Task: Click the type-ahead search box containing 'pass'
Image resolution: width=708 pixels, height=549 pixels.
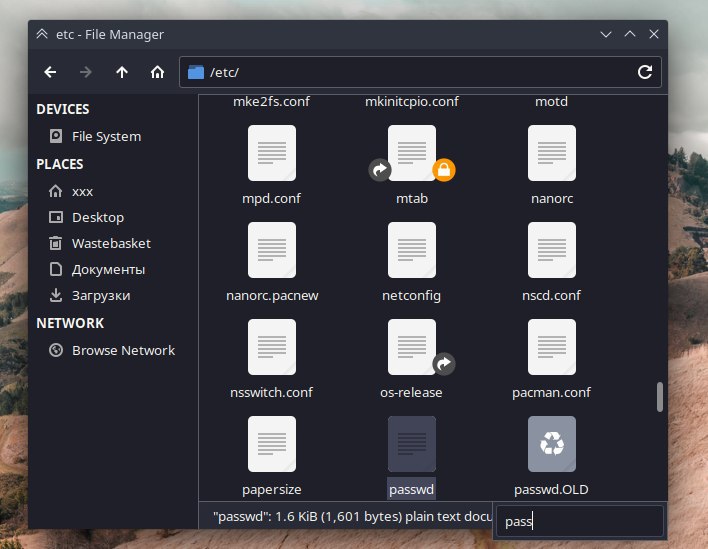Action: [x=580, y=521]
